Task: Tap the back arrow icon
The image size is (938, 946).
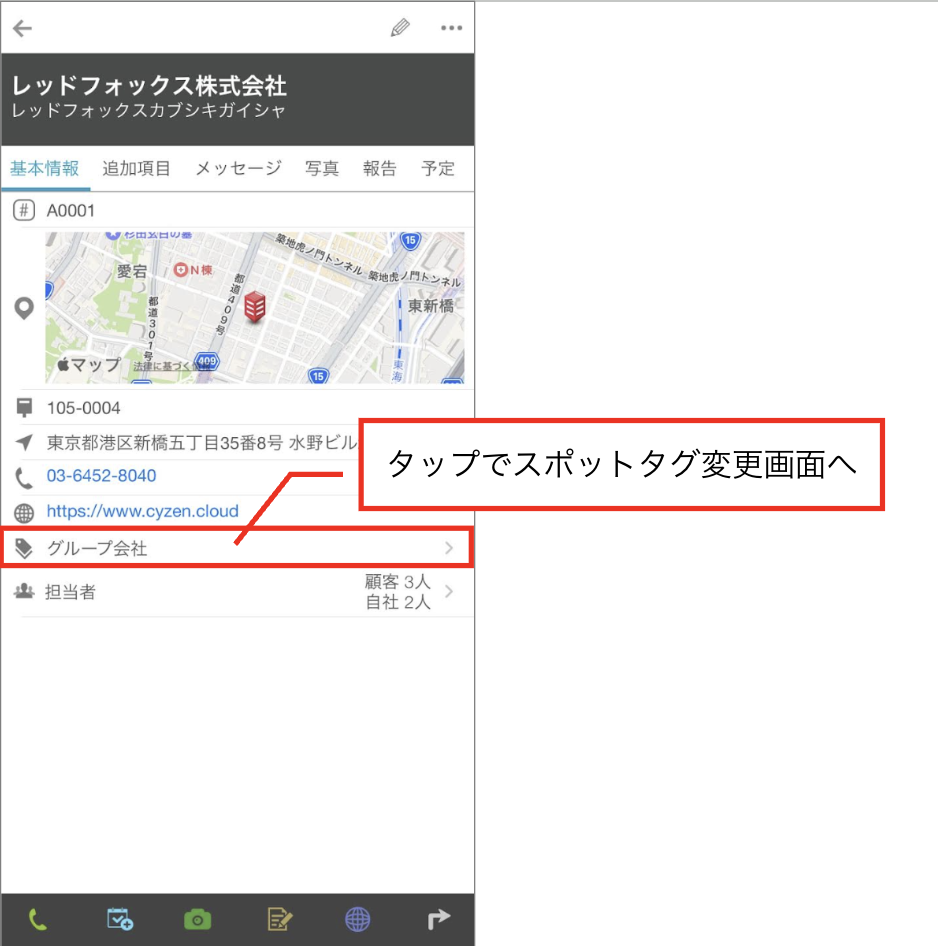Action: (22, 28)
